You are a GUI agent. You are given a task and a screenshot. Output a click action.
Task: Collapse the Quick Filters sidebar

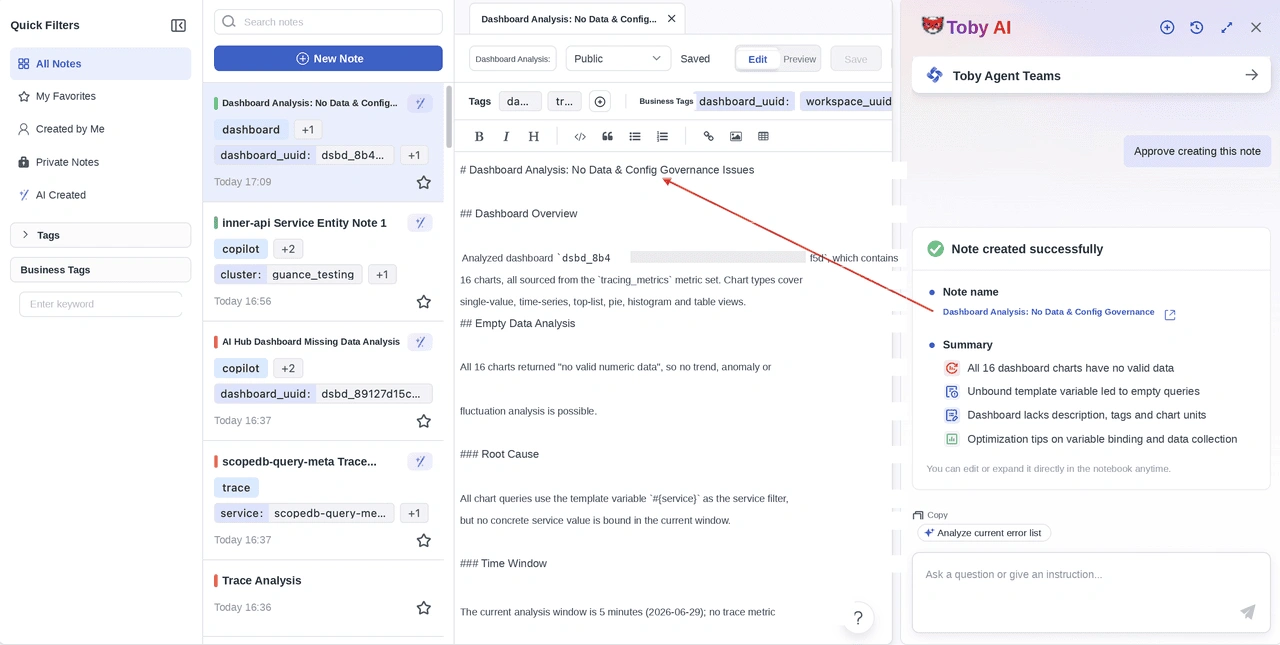click(x=178, y=26)
